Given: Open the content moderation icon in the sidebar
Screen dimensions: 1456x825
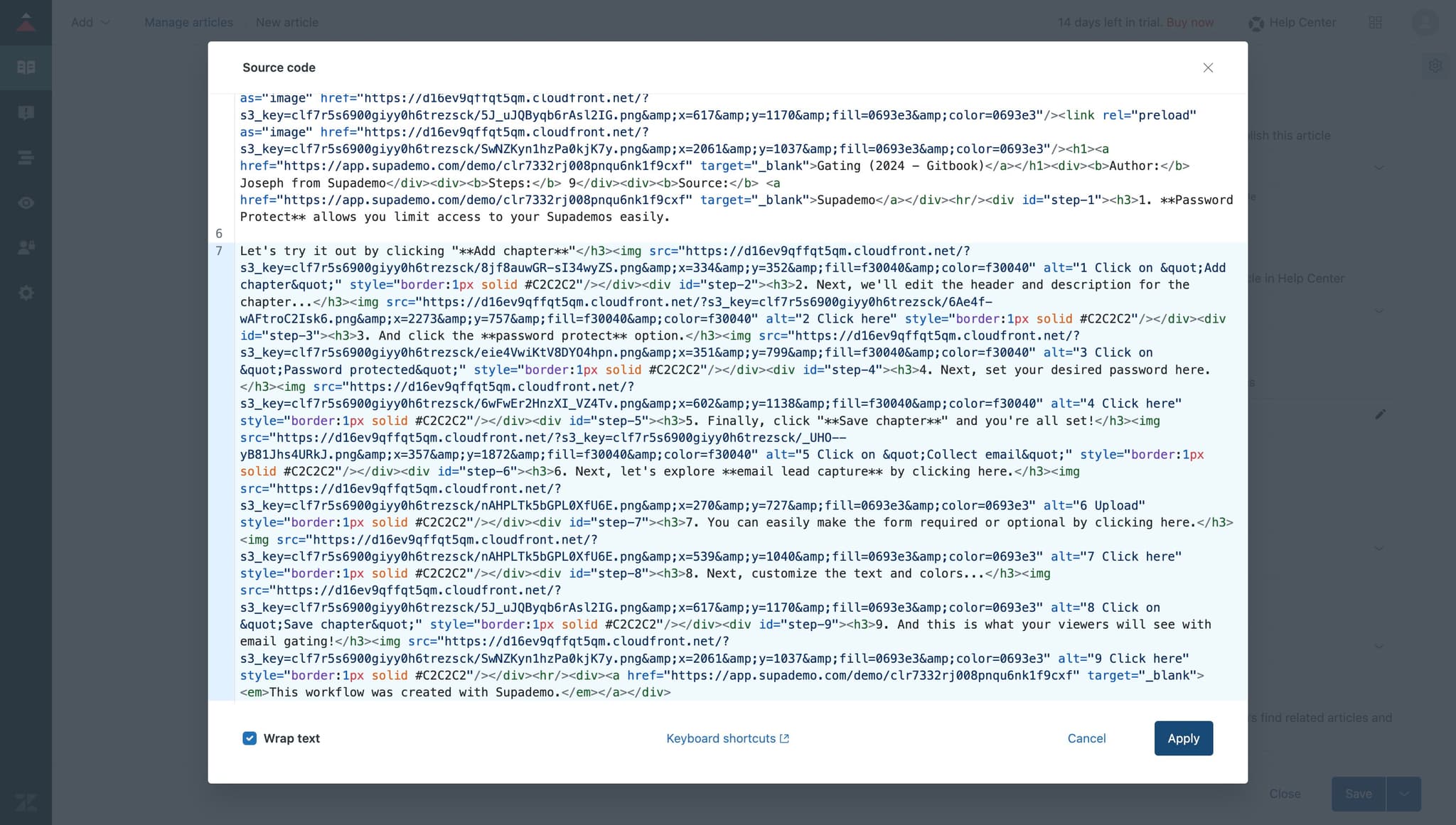Looking at the screenshot, I should coord(26,112).
